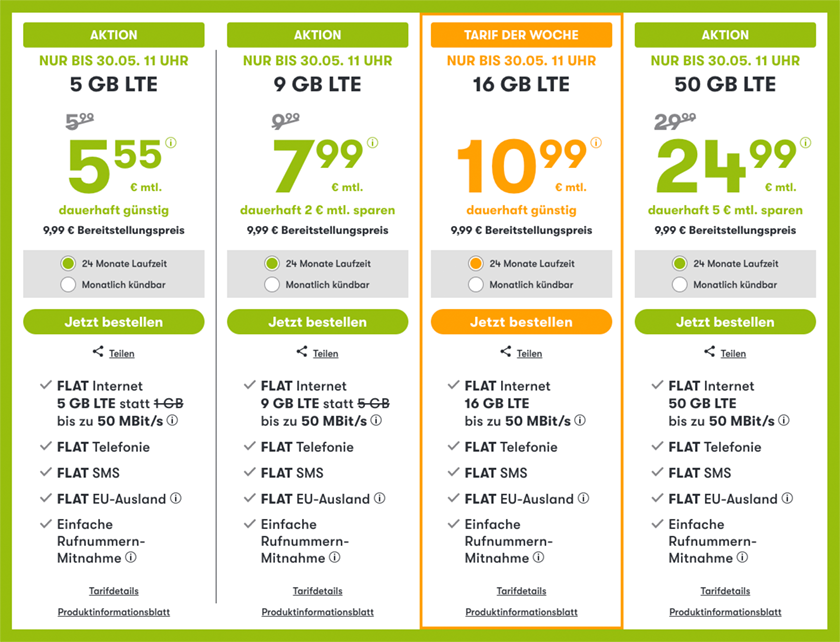Open Produktinformationsblatt for 5 GB plan
The height and width of the screenshot is (642, 840).
(113, 612)
